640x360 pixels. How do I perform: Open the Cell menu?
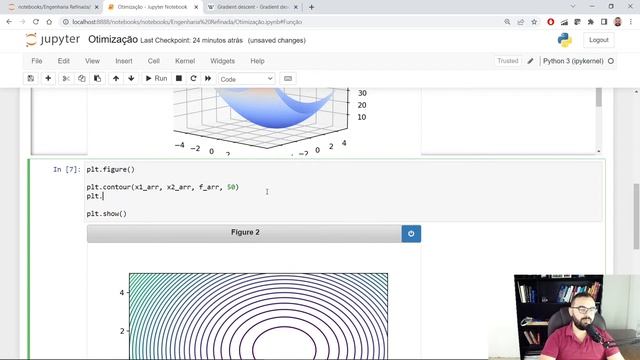point(153,61)
